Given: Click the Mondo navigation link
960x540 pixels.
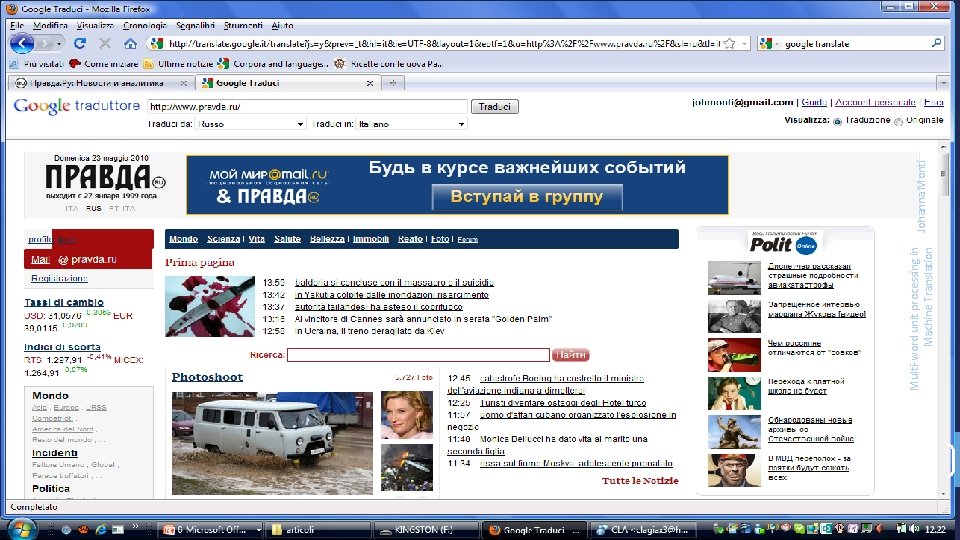Looking at the screenshot, I should click(x=183, y=239).
